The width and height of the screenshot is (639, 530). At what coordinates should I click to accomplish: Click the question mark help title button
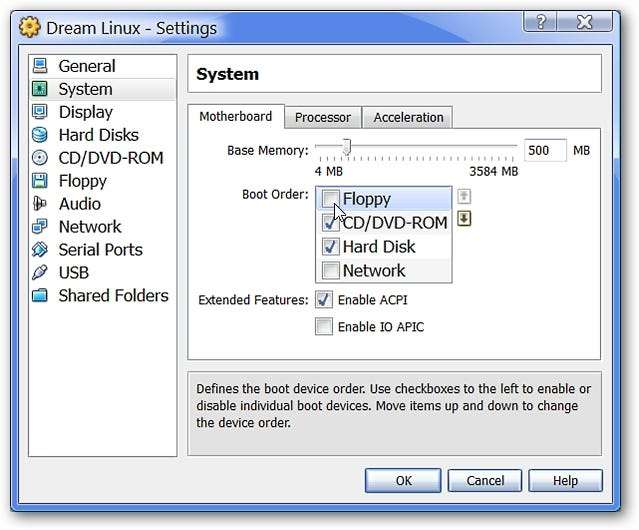click(540, 21)
